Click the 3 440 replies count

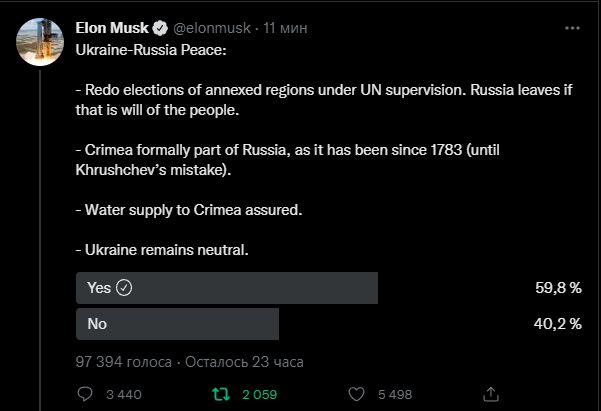(124, 395)
